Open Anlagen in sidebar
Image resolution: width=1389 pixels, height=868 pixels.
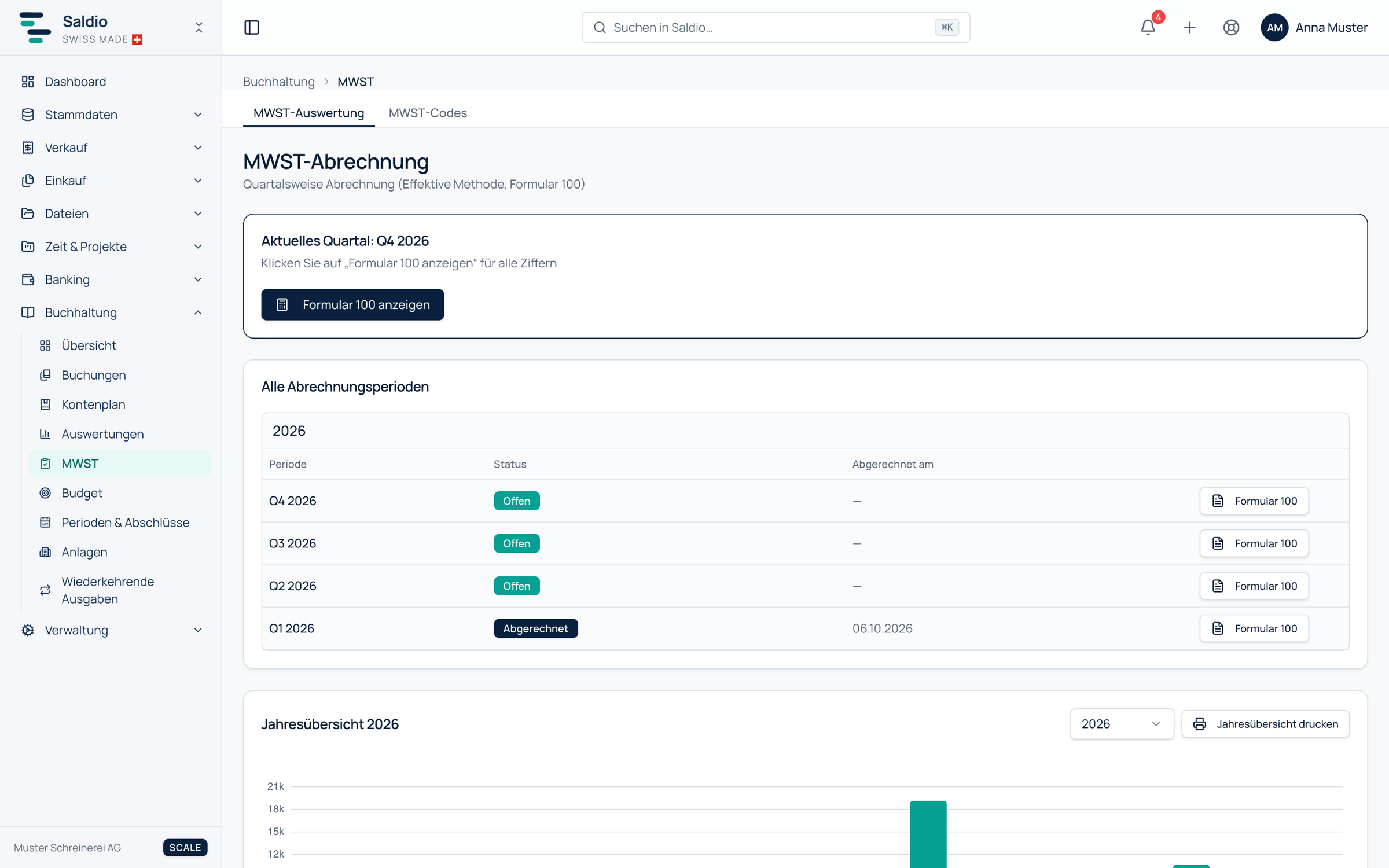point(120,552)
